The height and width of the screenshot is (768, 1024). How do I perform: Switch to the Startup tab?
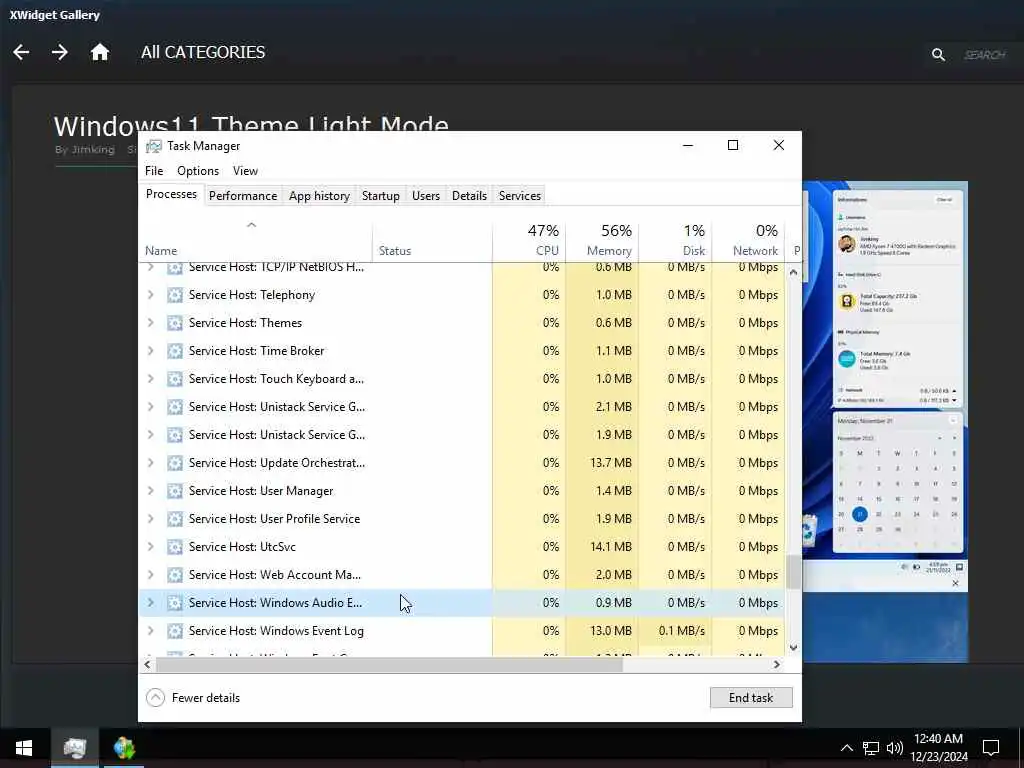pos(381,196)
